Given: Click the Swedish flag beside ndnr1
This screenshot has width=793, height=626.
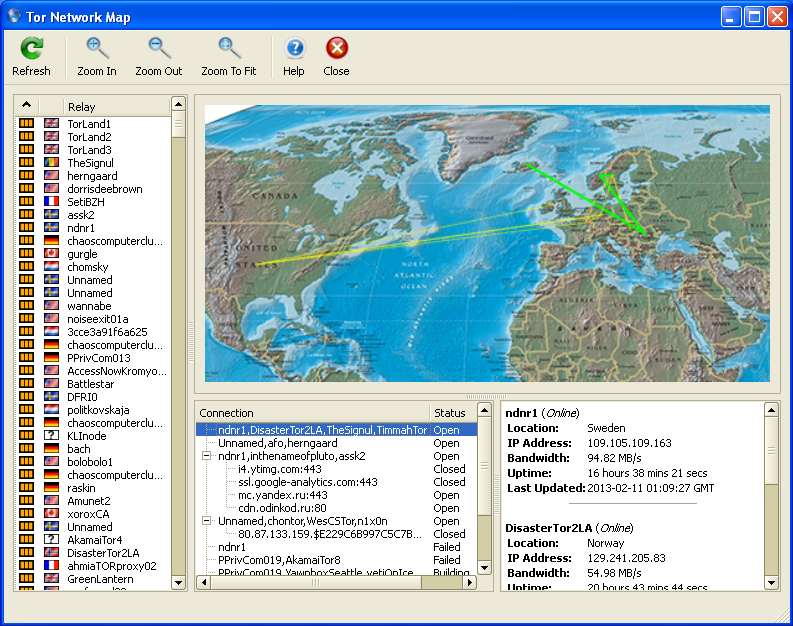Looking at the screenshot, I should [51, 228].
